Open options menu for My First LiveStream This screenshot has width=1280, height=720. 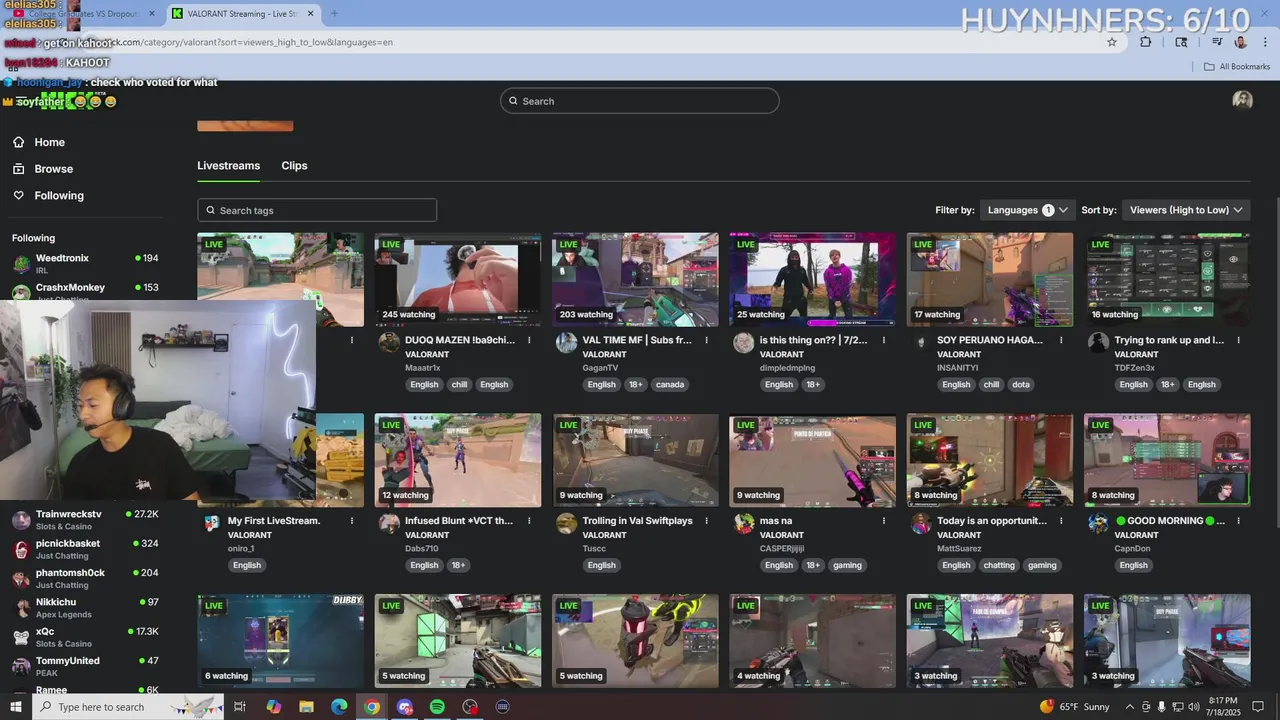(x=351, y=521)
